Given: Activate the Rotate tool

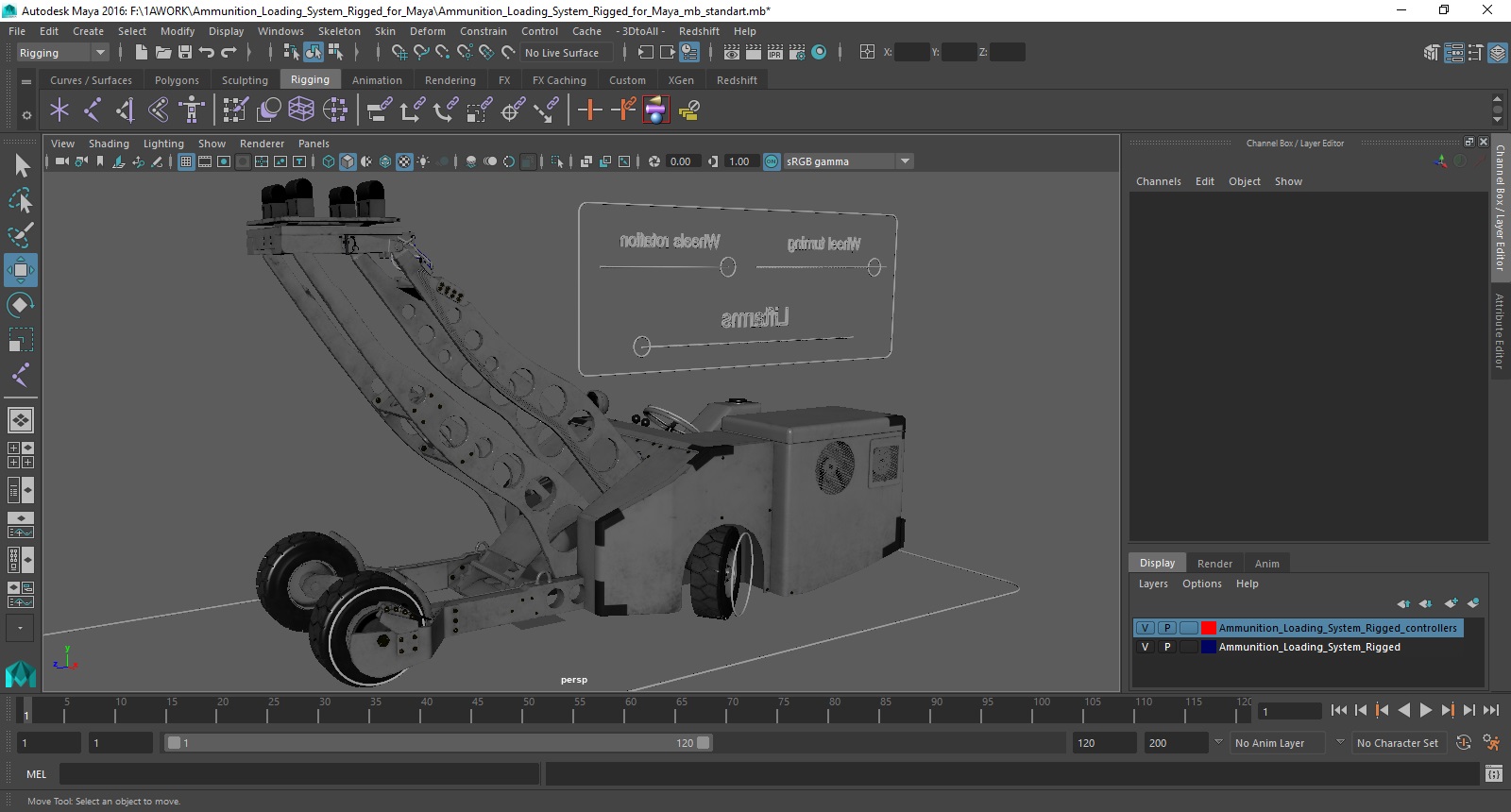Looking at the screenshot, I should click(21, 305).
